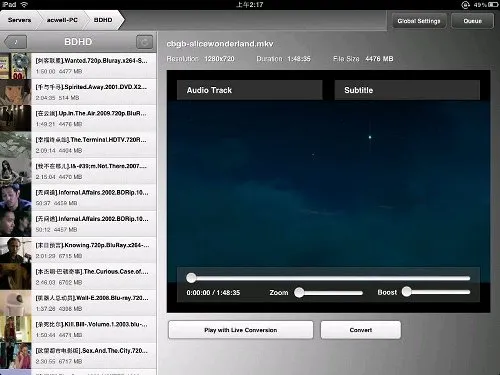Screen dimensions: 500x375
Task: Tap the orientation lock status icon
Action: (465, 5)
